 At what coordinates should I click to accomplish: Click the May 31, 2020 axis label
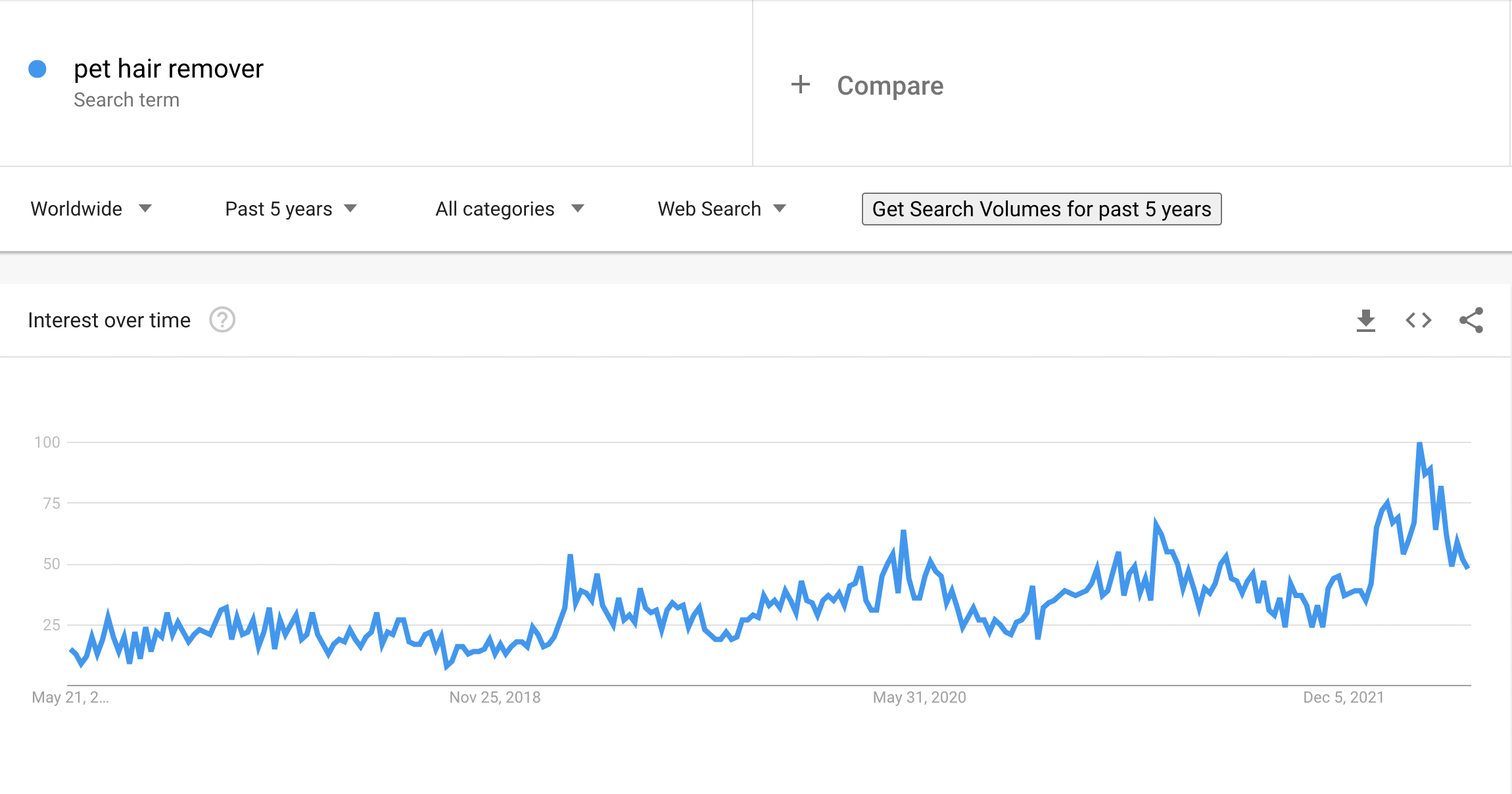919,697
